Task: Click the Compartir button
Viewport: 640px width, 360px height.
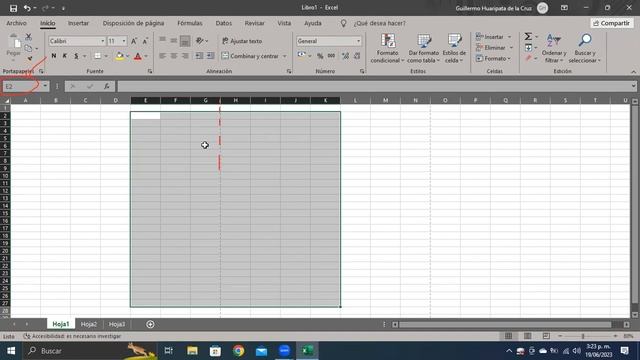Action: (611, 23)
